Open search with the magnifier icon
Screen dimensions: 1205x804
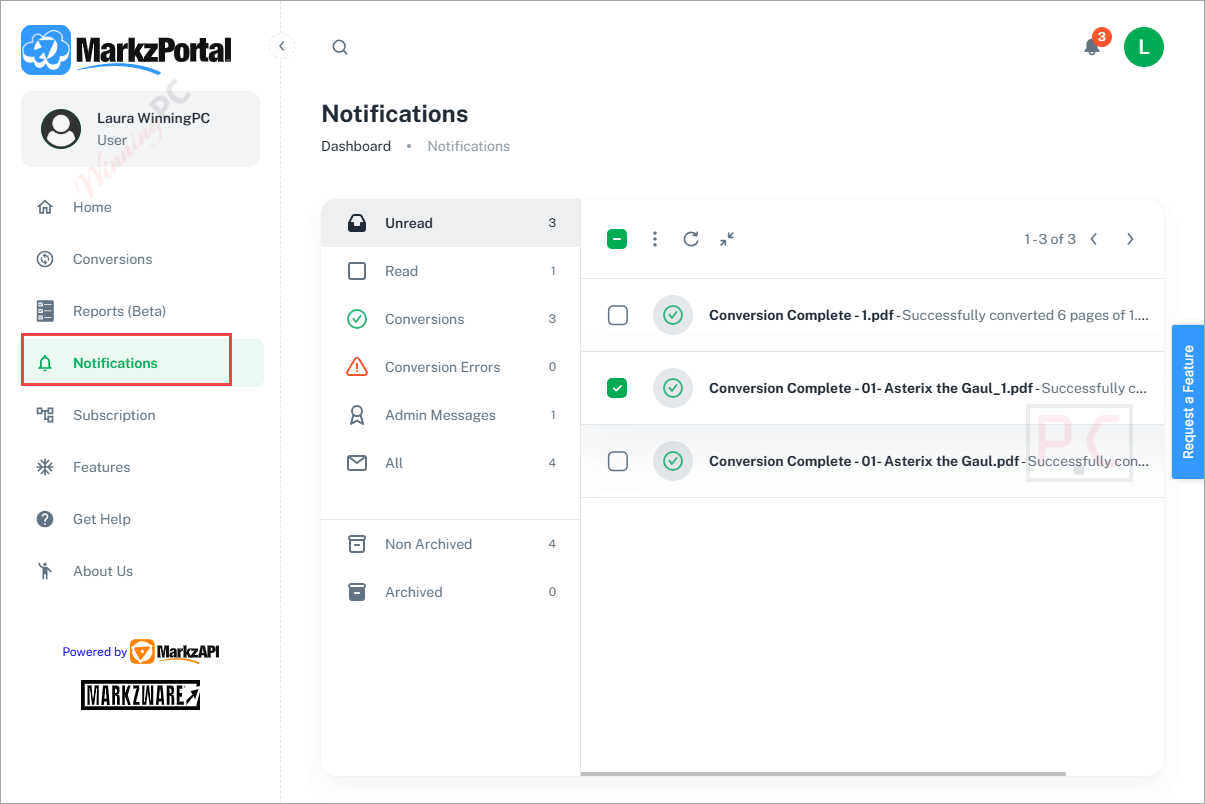coord(340,47)
